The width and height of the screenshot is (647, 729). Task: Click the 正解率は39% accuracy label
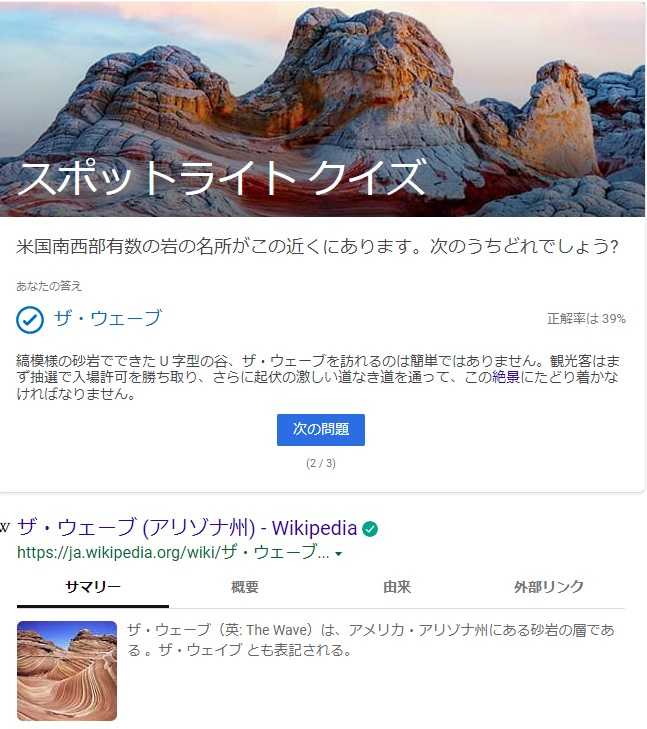(586, 319)
